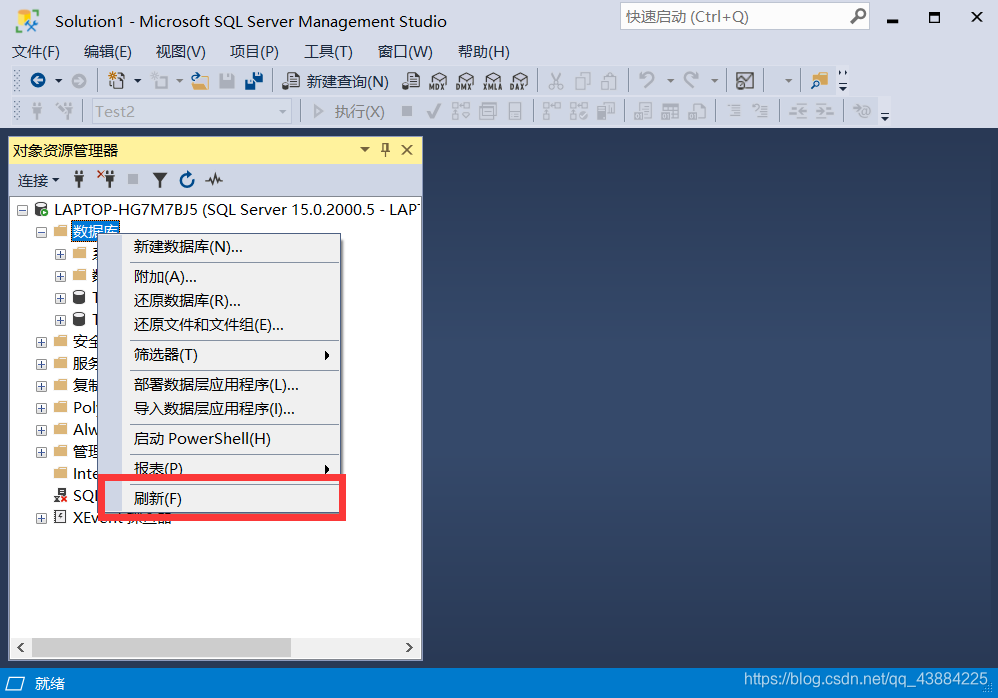
Task: Click the MDX query icon
Action: coord(437,81)
